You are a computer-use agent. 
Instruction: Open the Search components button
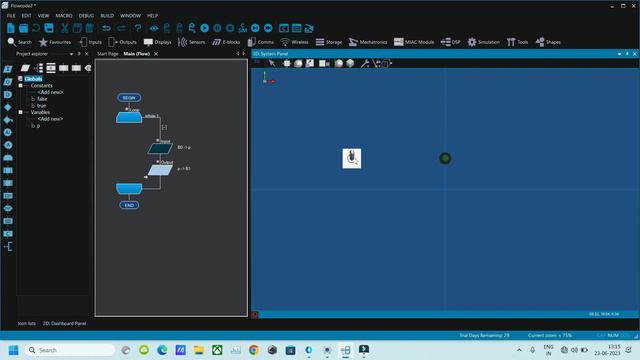tap(19, 42)
